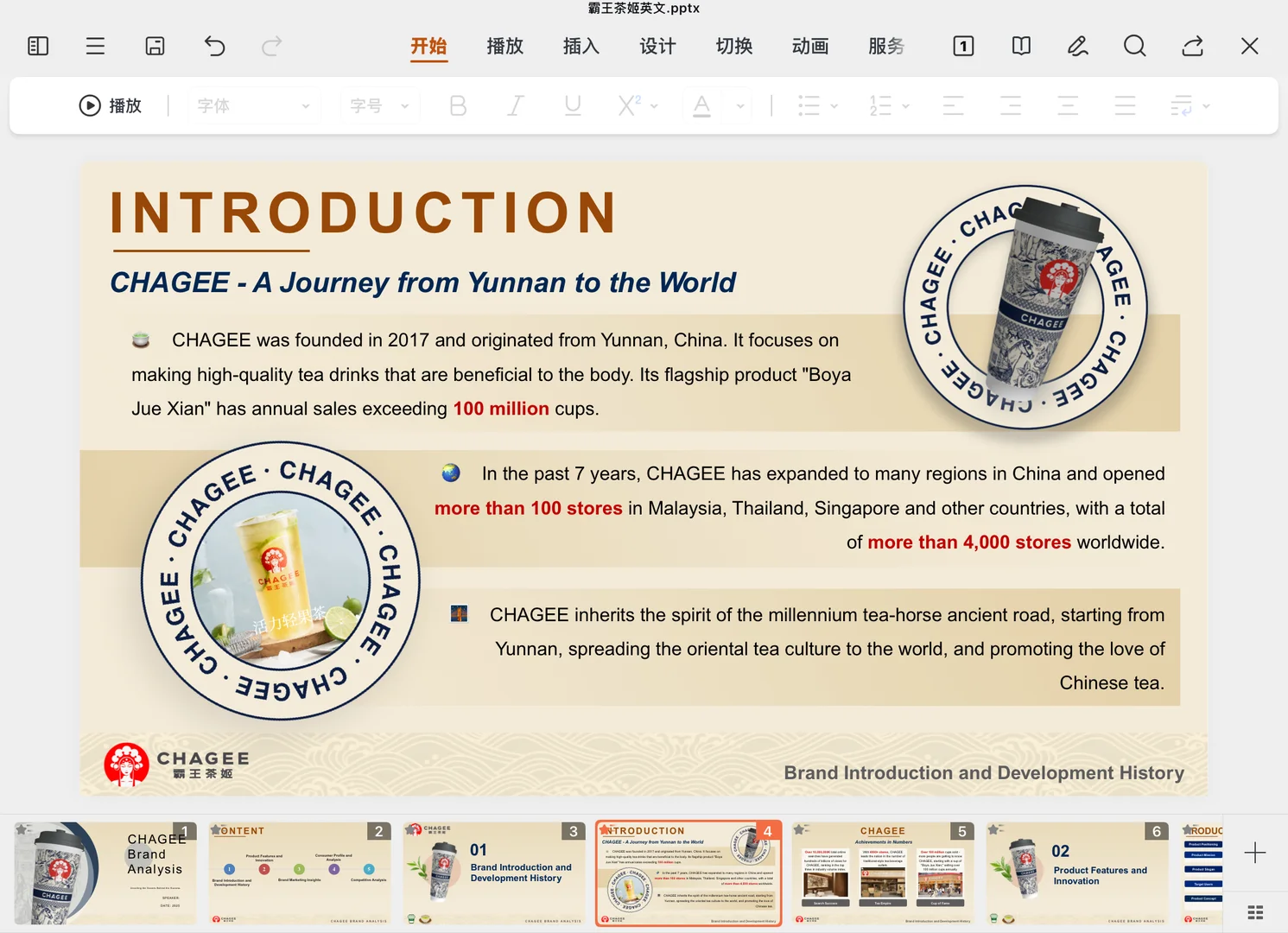Save the presentation with the disk icon
This screenshot has width=1288, height=933.
pos(155,46)
